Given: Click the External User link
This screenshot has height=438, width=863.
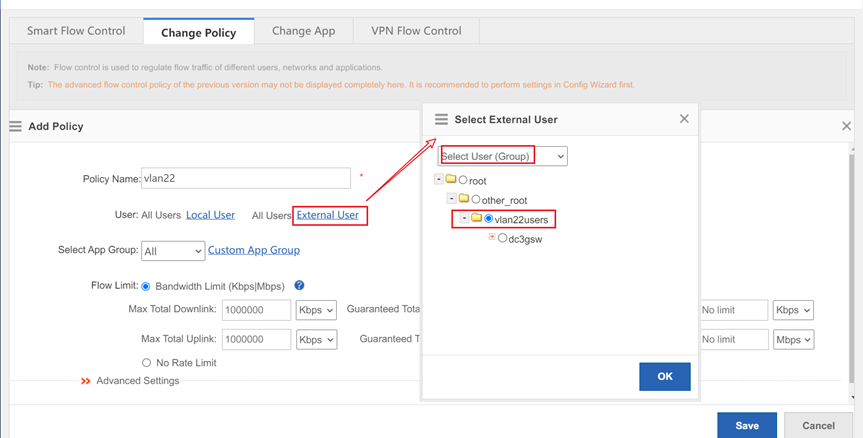Looking at the screenshot, I should click(x=327, y=215).
